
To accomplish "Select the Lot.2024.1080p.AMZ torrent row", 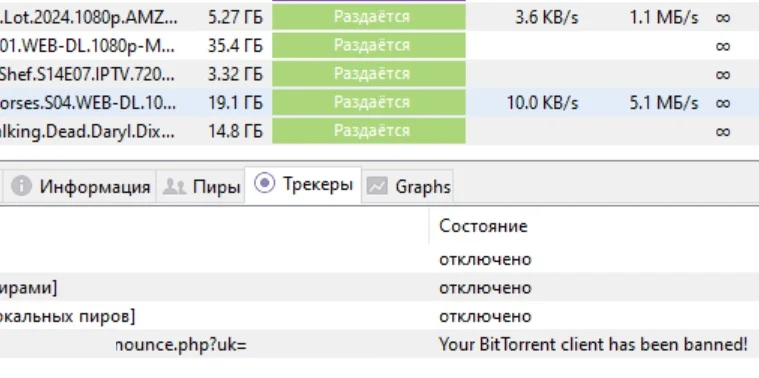I will click(x=380, y=17).
